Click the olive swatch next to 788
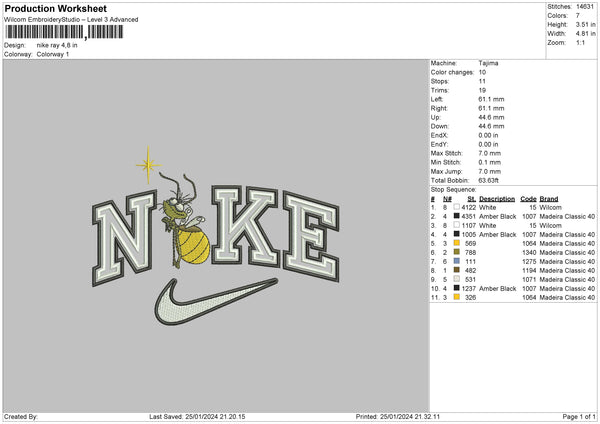600x424 pixels. tap(457, 252)
